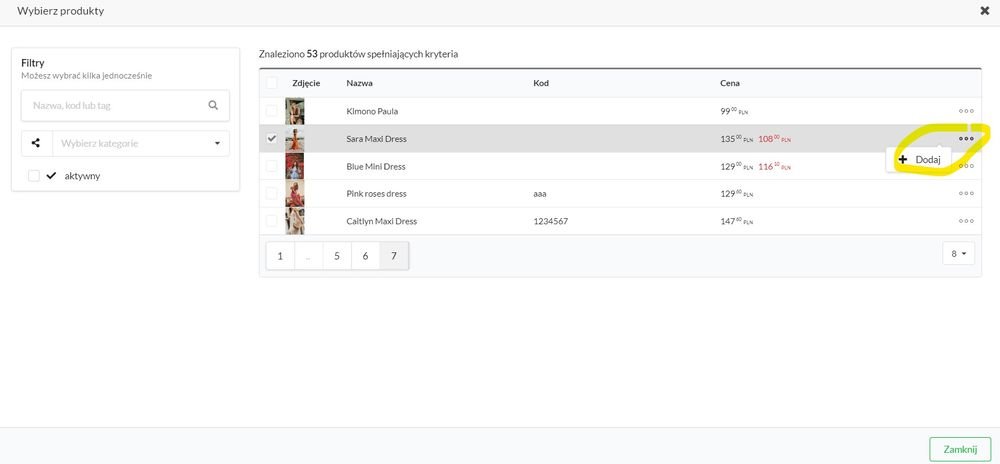Click the Blue Mini Dress thumbnail
Screen dimensions: 1000x464
[295, 166]
